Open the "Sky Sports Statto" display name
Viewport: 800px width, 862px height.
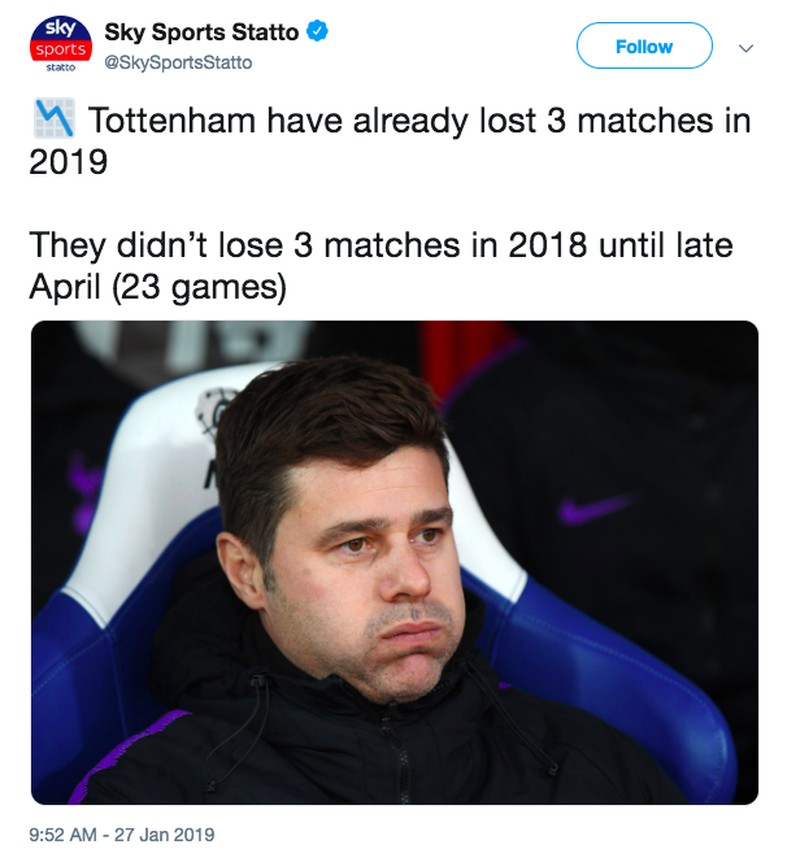tap(201, 33)
